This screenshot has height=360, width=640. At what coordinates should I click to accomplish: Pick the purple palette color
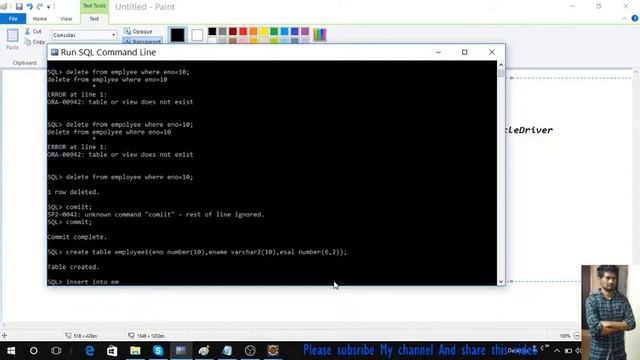coord(305,31)
